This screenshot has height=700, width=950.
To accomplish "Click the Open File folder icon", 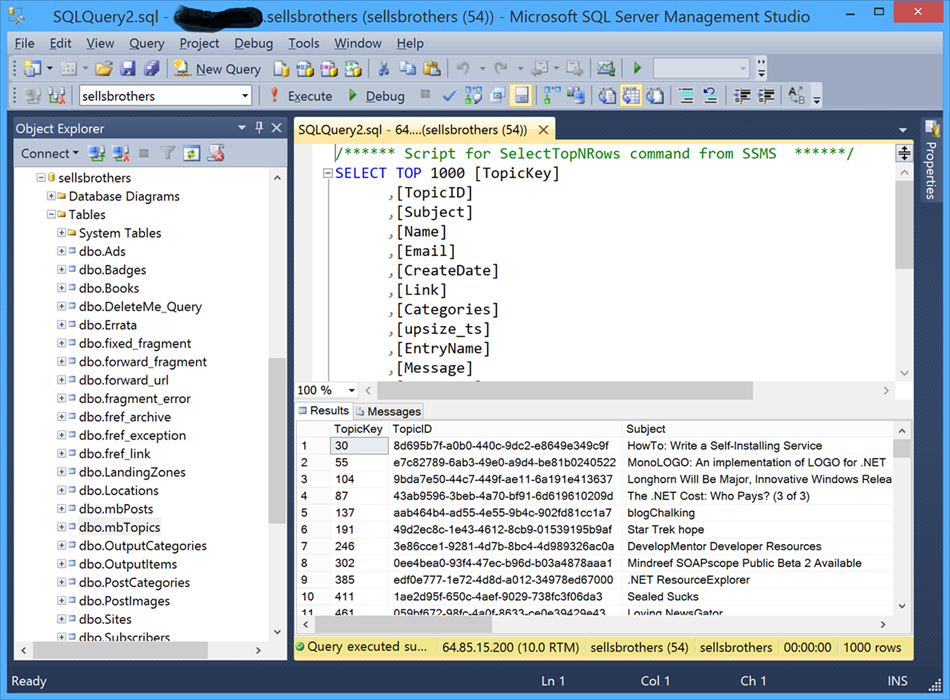I will coord(104,68).
